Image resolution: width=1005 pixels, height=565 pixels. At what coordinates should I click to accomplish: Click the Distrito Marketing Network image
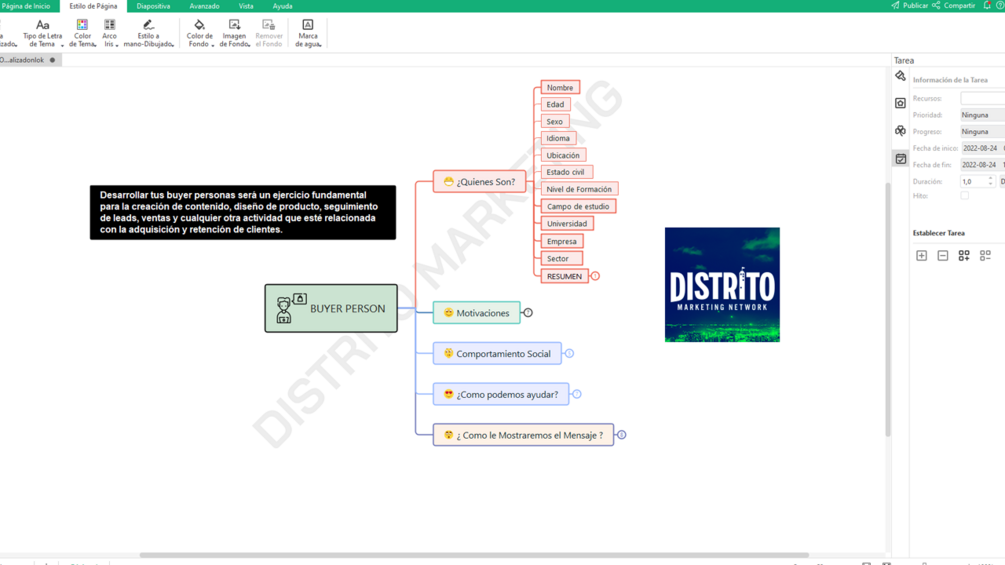tap(722, 284)
